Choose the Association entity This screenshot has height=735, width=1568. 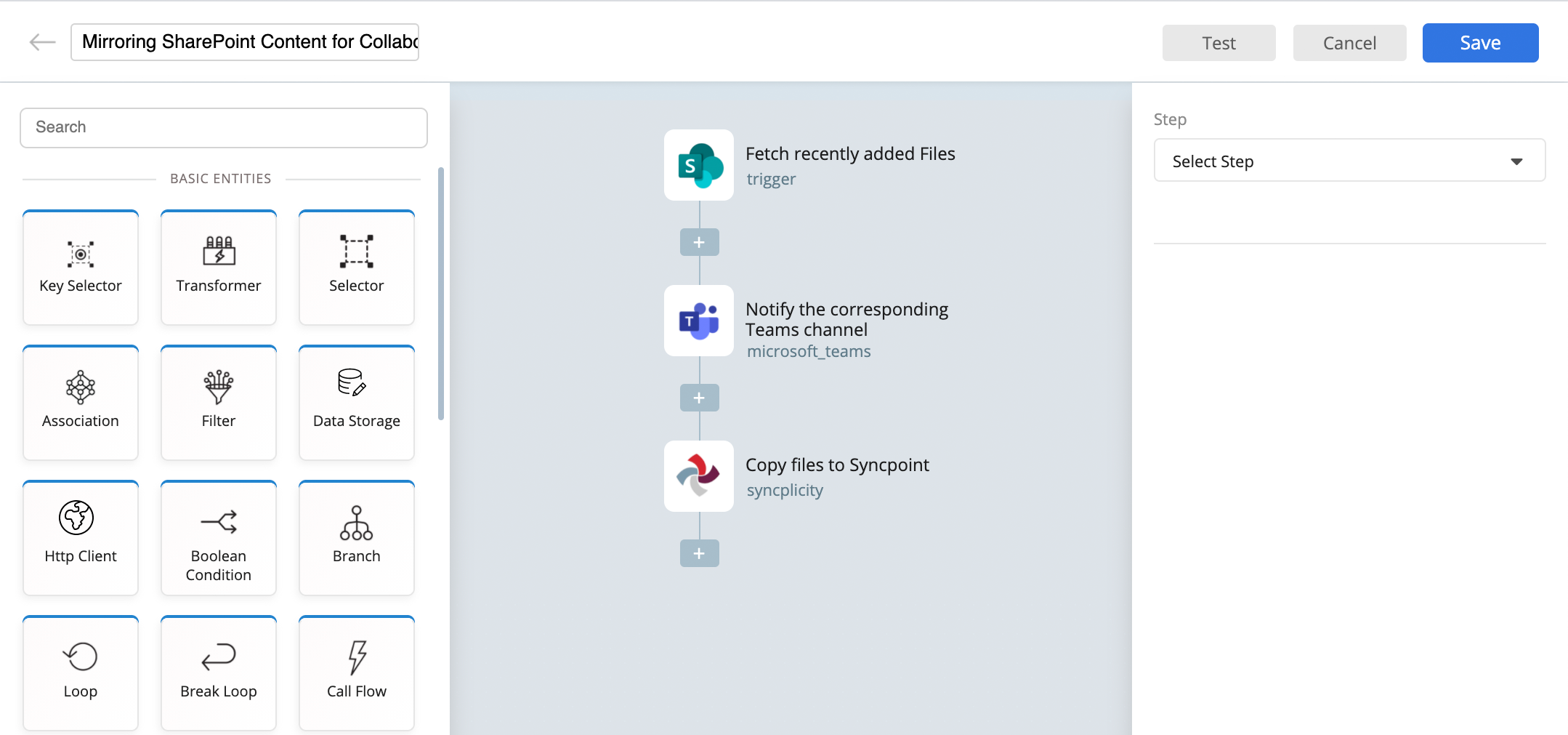[81, 403]
